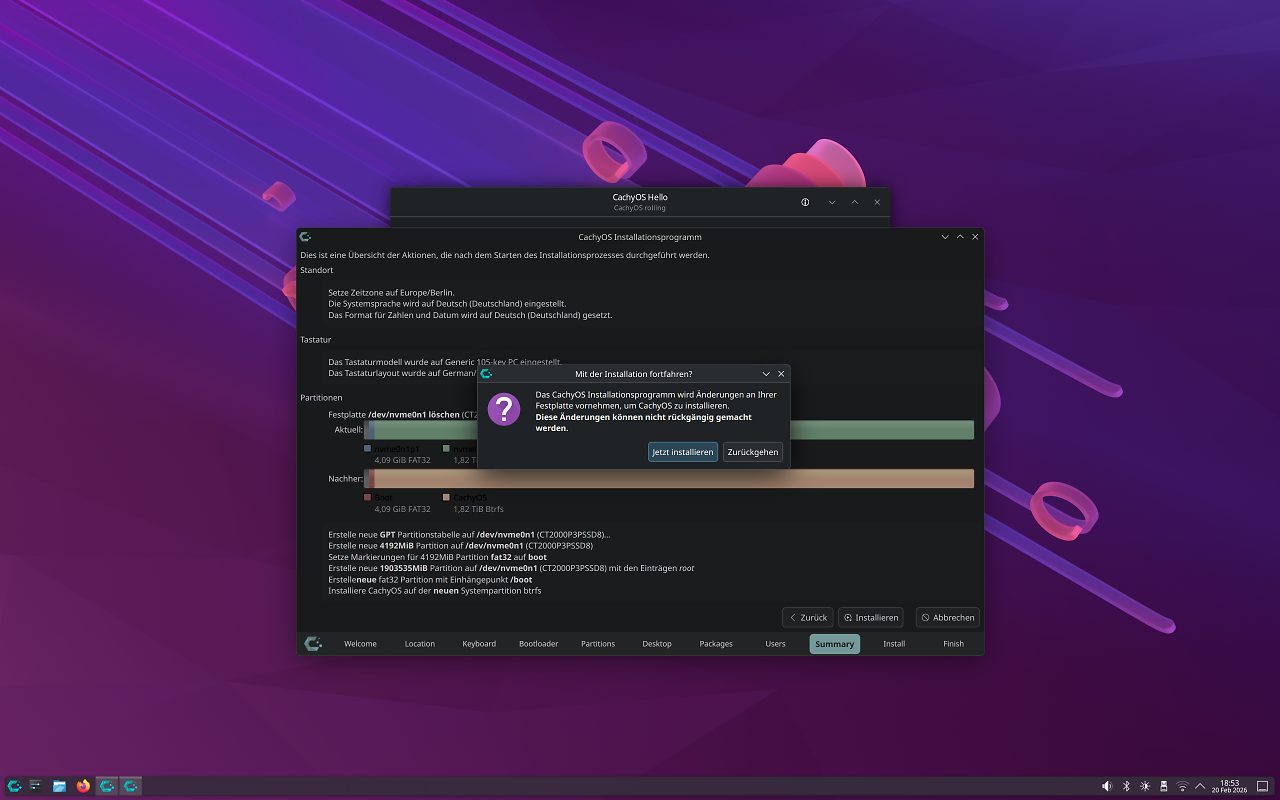Screen dimensions: 1280x800
Task: Click the down chevron in the CachyOS Hello title bar
Action: [832, 202]
